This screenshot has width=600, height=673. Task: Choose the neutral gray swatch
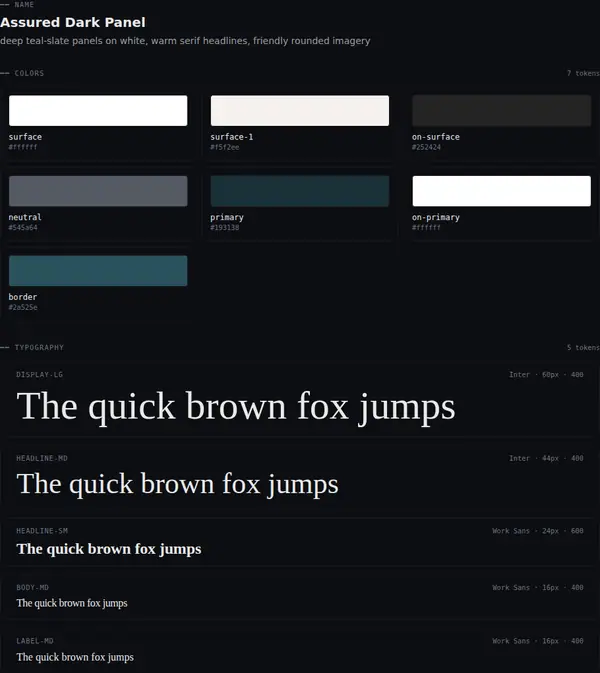[x=98, y=191]
